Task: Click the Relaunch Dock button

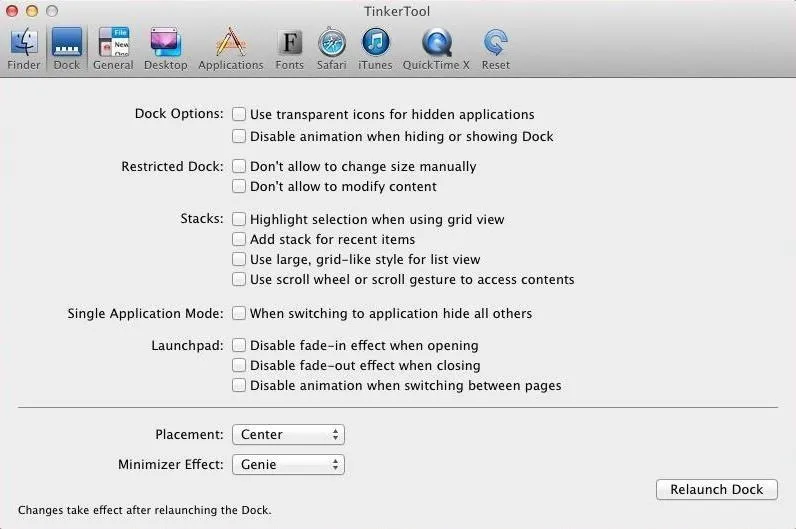Action: (x=716, y=489)
